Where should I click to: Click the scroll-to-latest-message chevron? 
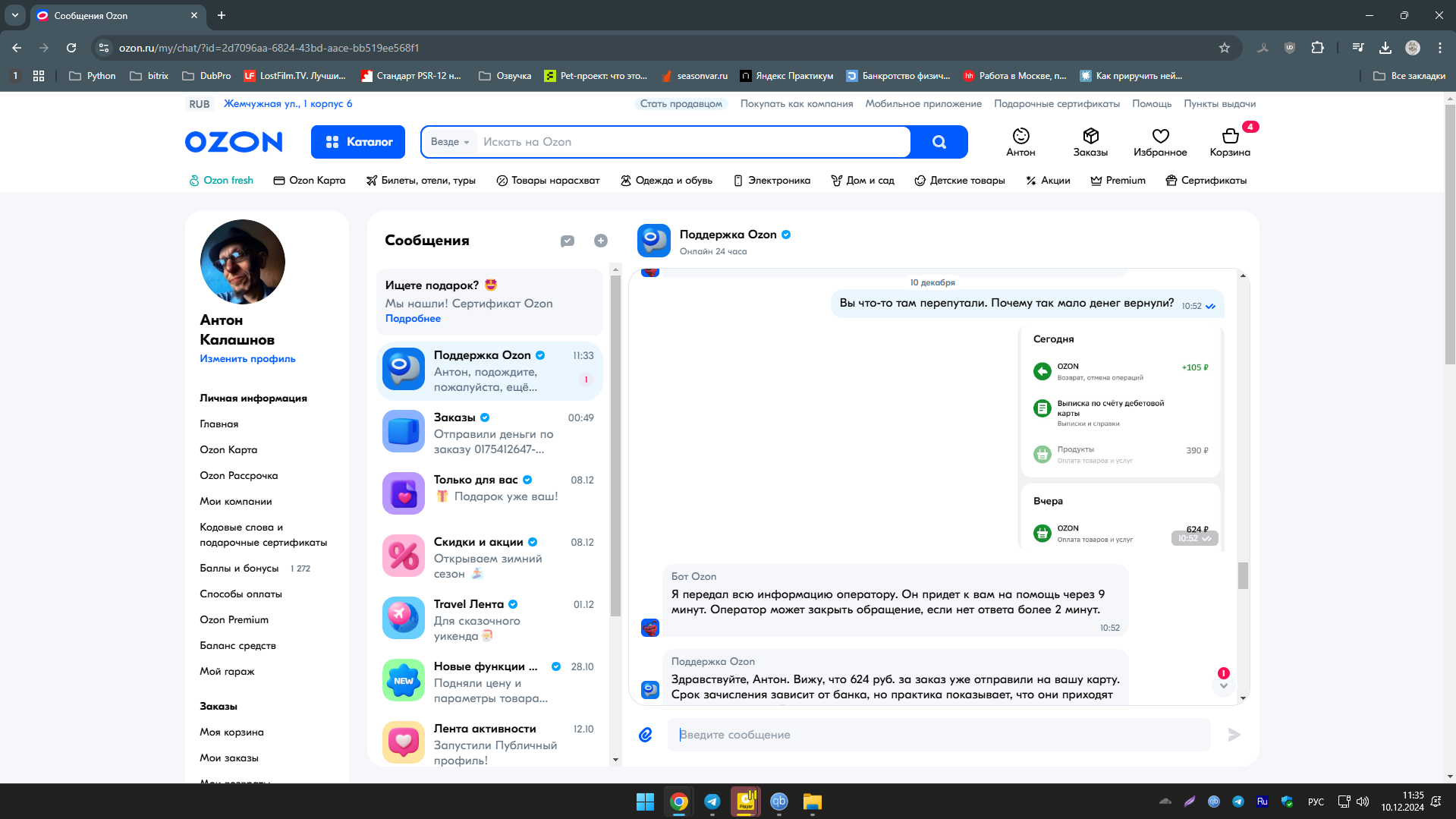1223,685
